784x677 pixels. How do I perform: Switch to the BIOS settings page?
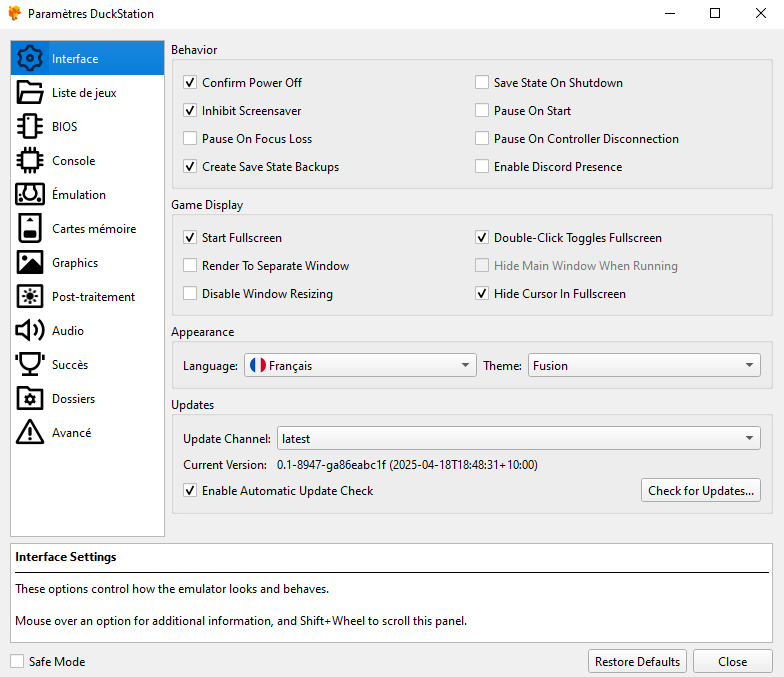88,126
